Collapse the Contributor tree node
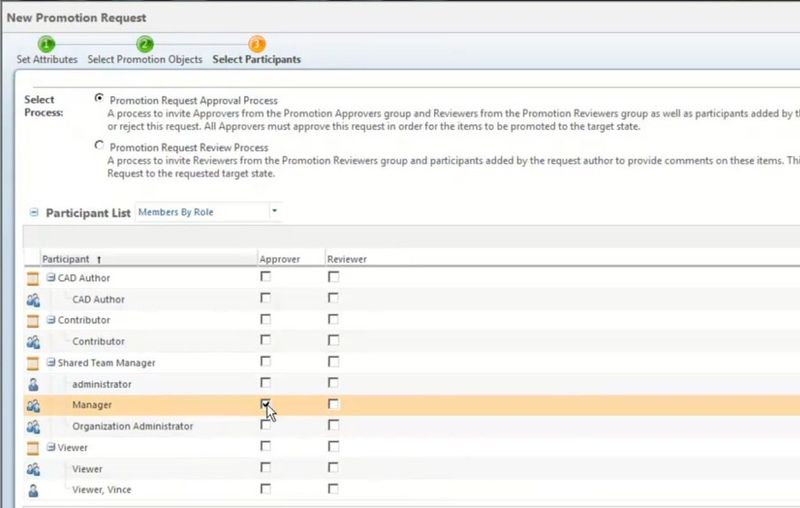 [x=51, y=320]
